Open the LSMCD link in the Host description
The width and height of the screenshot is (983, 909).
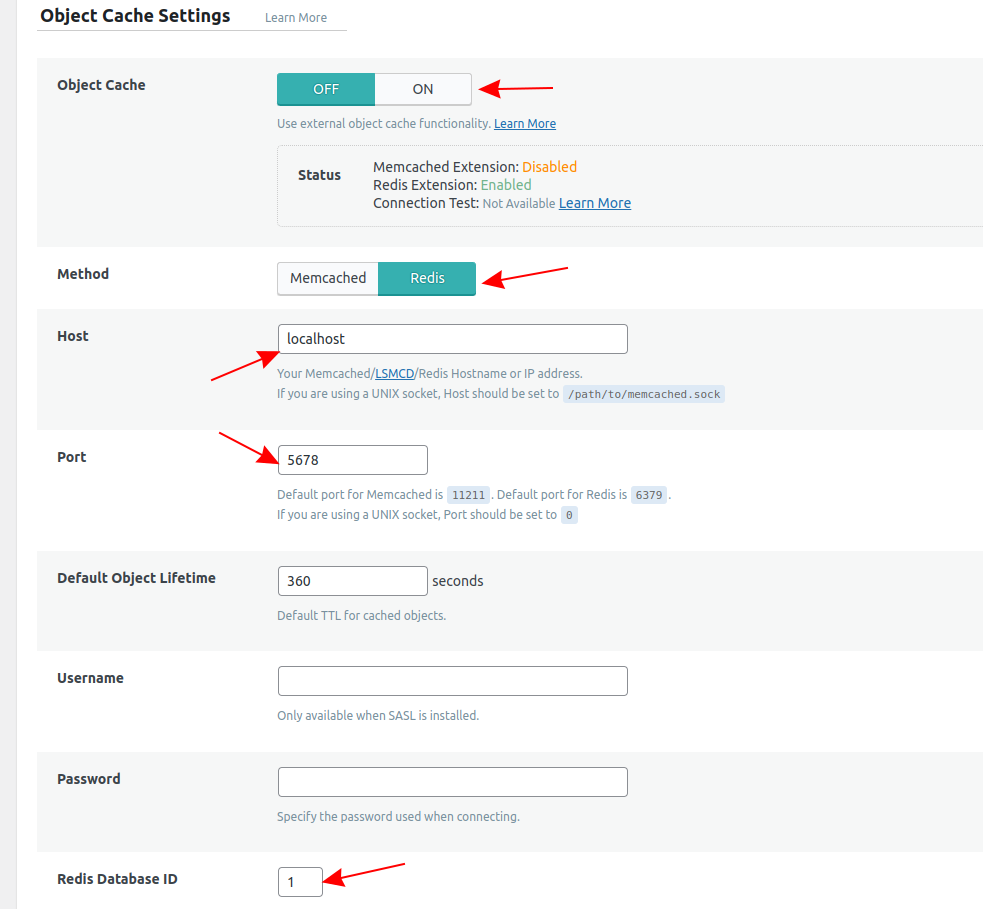coord(394,372)
